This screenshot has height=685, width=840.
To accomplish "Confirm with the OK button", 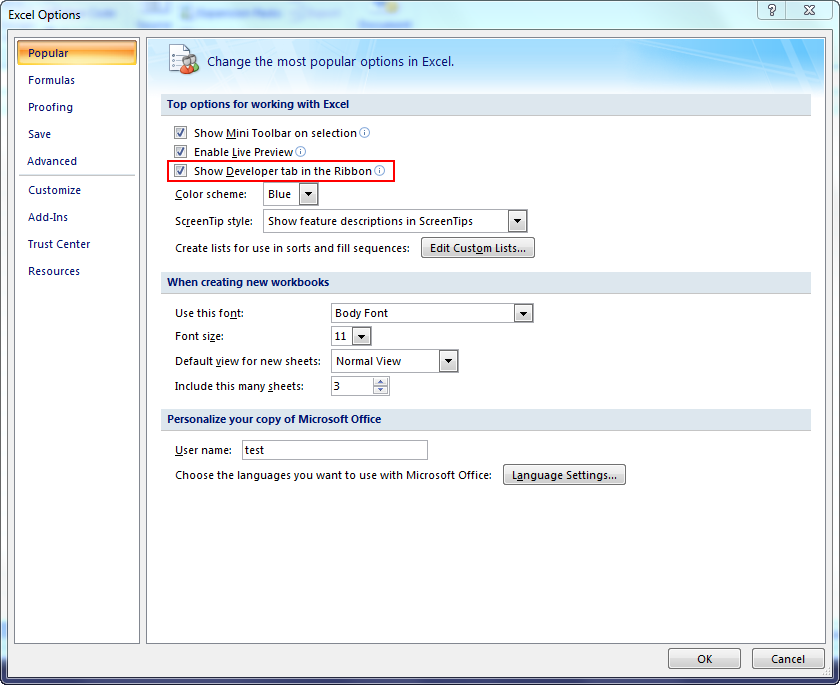I will pyautogui.click(x=704, y=659).
